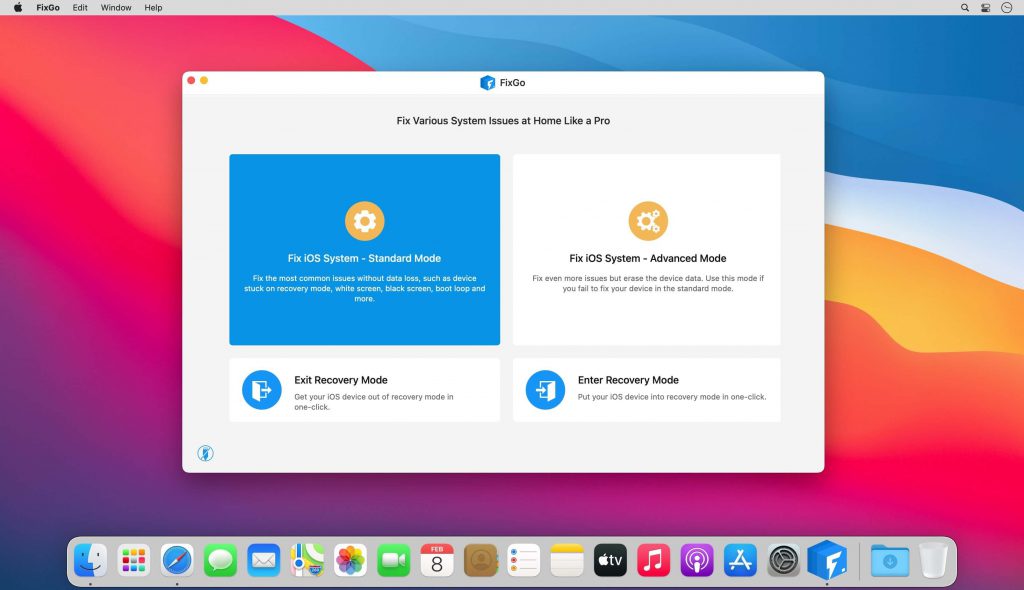This screenshot has height=590, width=1024.
Task: Open the FixGo menu
Action: click(x=47, y=7)
